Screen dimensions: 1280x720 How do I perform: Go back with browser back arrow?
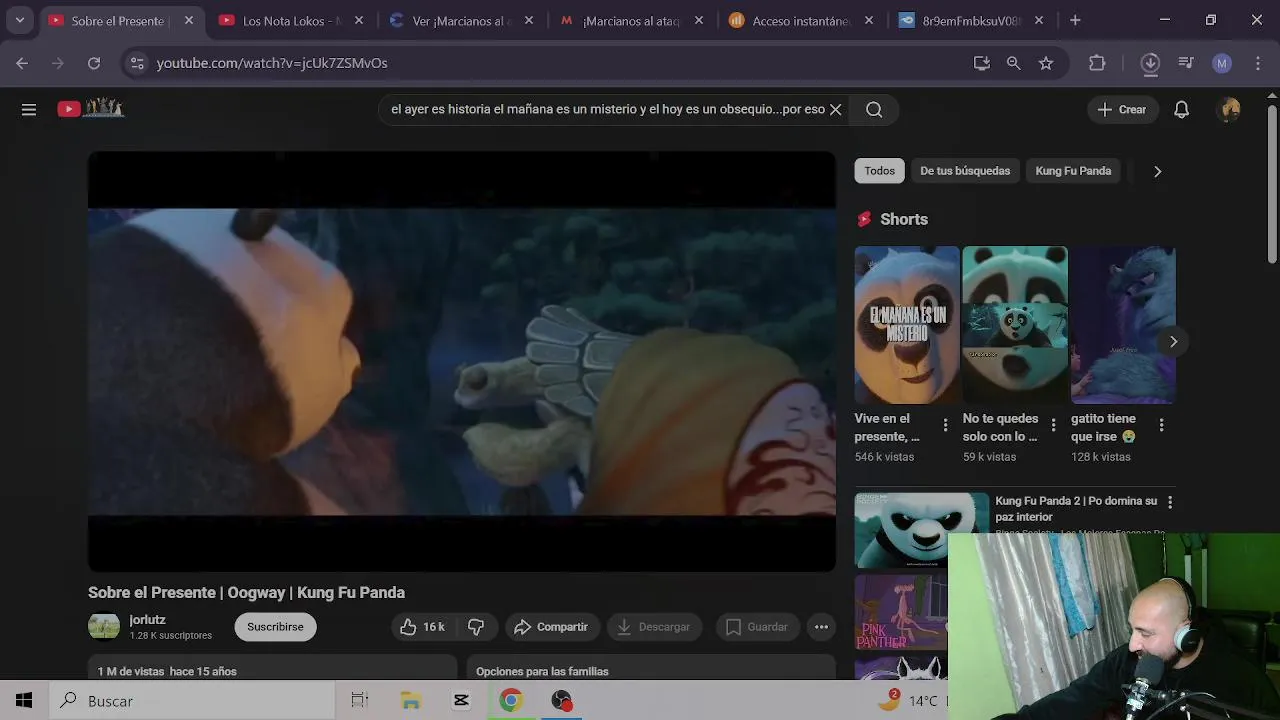(x=22, y=63)
